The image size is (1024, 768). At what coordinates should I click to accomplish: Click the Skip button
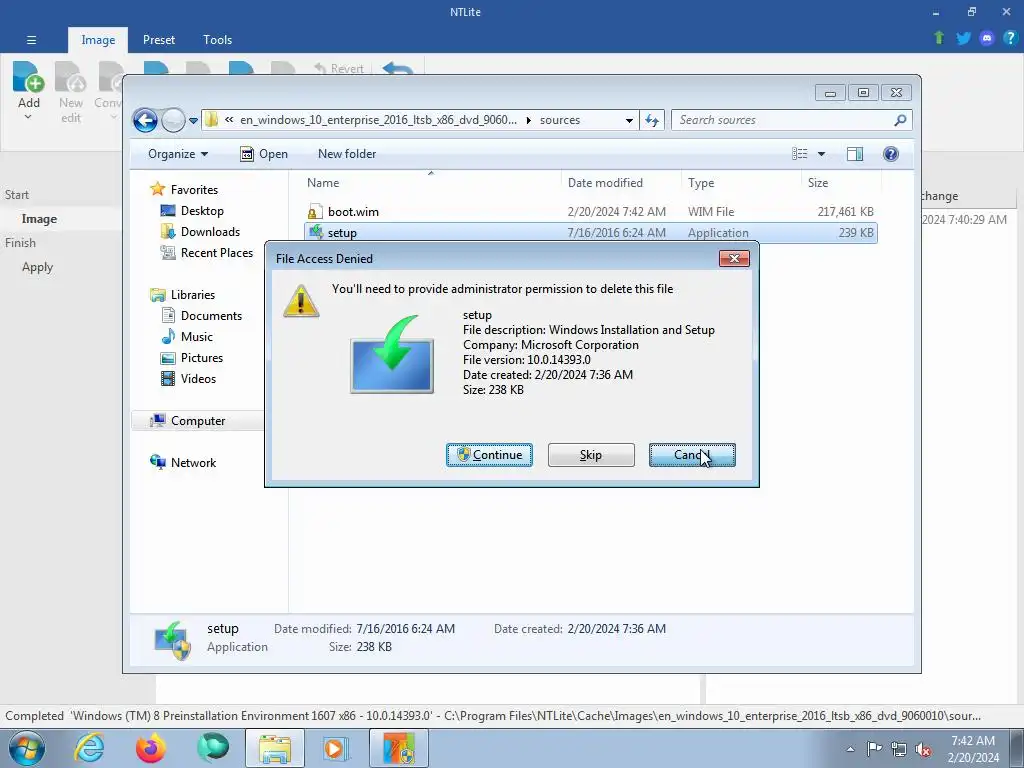click(591, 455)
